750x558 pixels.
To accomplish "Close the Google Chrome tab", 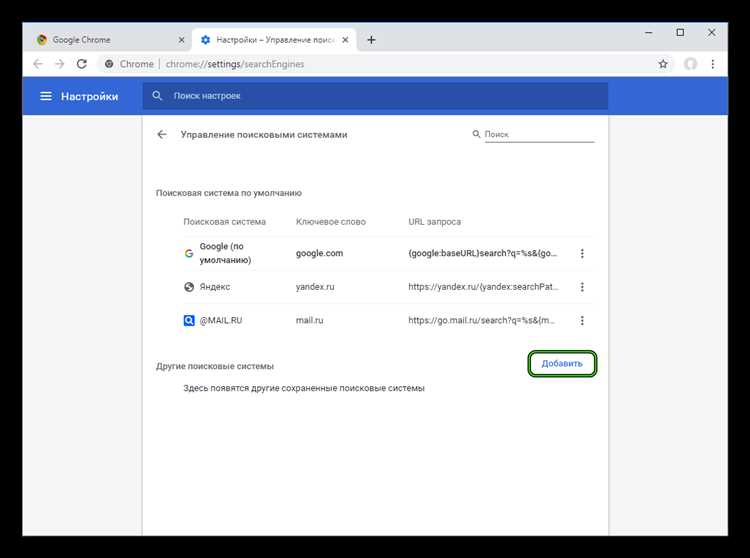I will click(181, 40).
